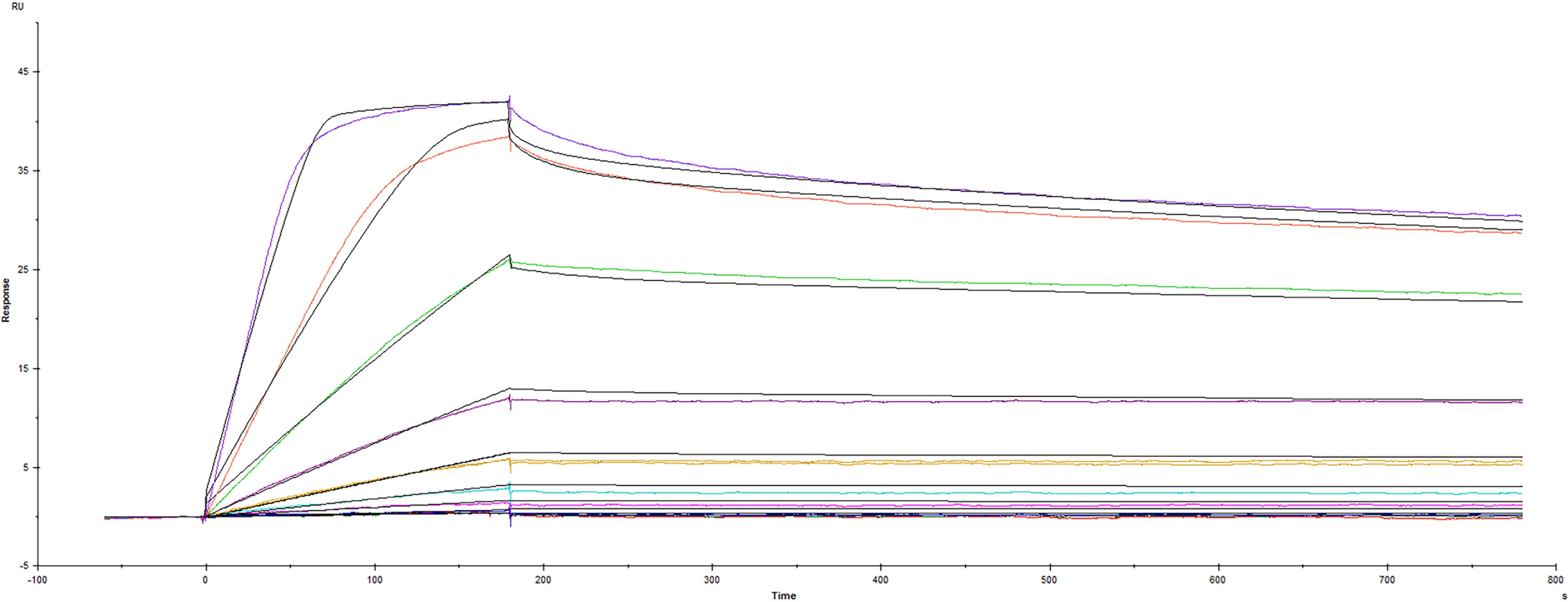Click the 400 tick label on time axis

click(880, 579)
